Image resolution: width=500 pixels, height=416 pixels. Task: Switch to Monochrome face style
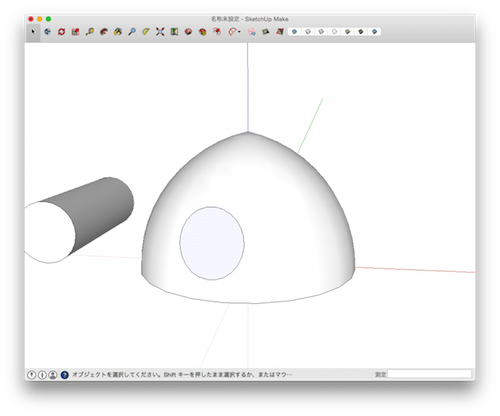374,32
